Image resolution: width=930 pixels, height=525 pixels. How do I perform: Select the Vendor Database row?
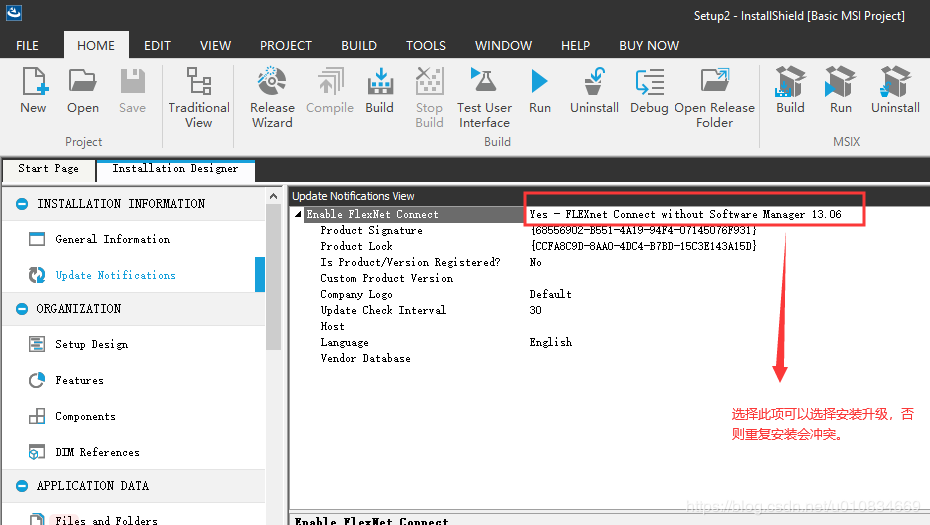pyautogui.click(x=609, y=358)
